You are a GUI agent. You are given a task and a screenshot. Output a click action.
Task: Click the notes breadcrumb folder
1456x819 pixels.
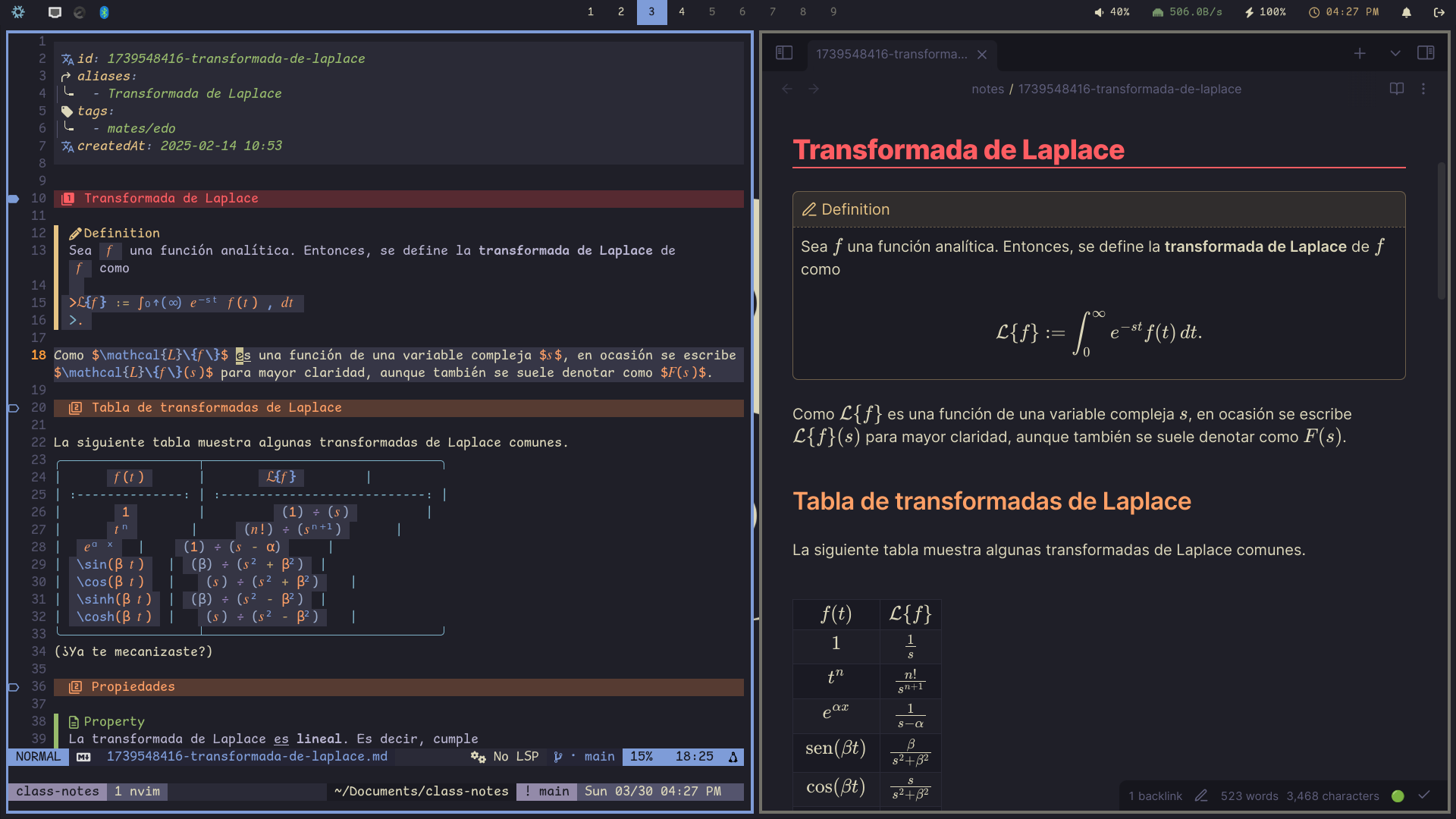point(987,89)
